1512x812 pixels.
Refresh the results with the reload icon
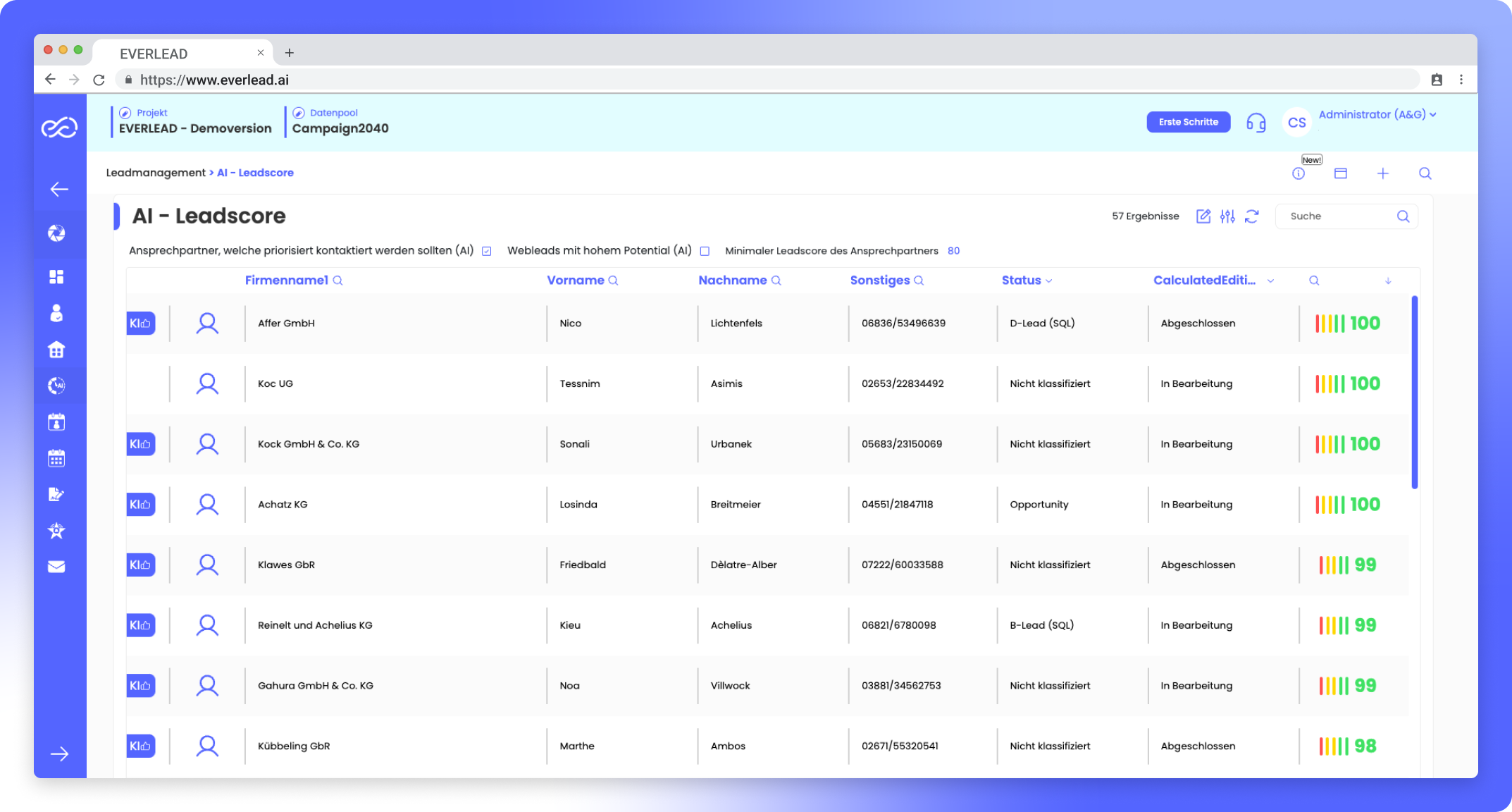[x=1253, y=216]
